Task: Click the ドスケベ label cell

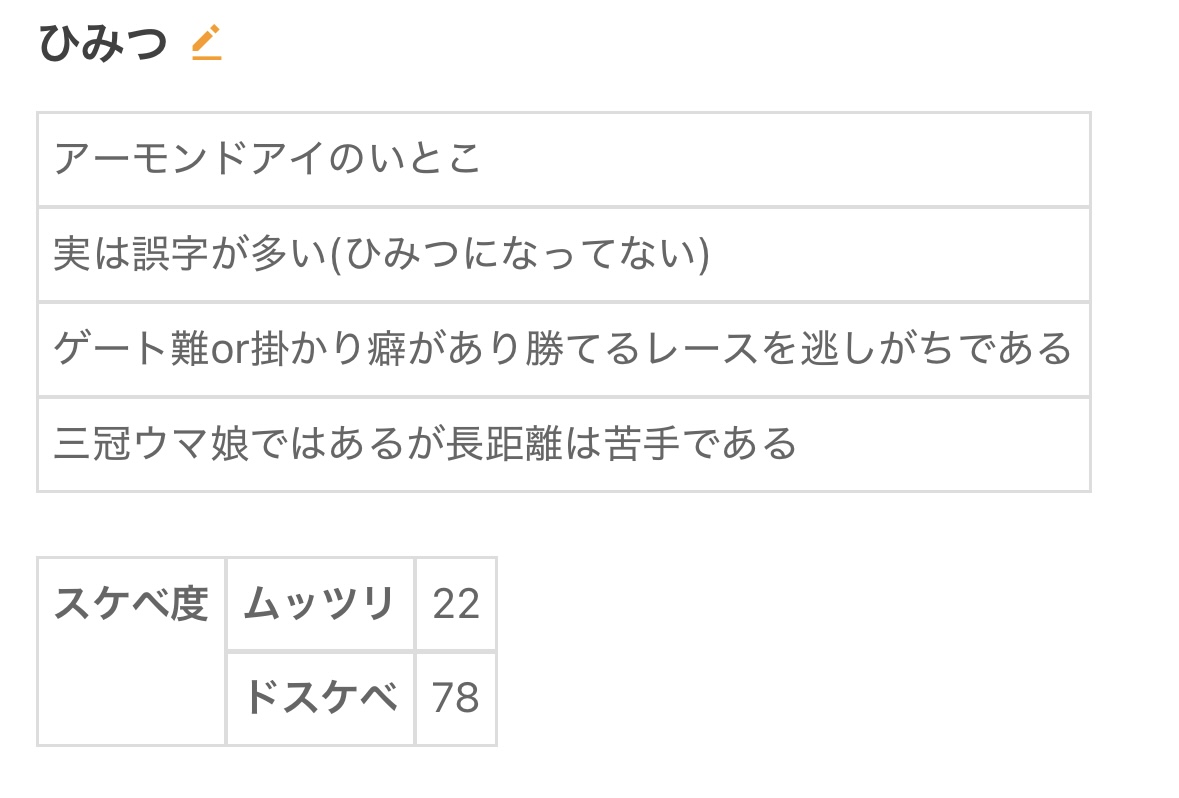Action: 320,698
